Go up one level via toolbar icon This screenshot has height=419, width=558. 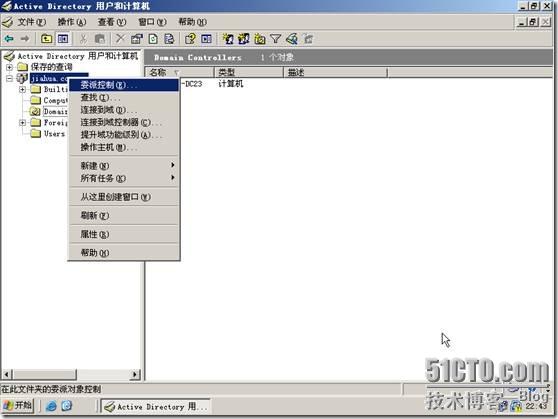tap(46, 38)
